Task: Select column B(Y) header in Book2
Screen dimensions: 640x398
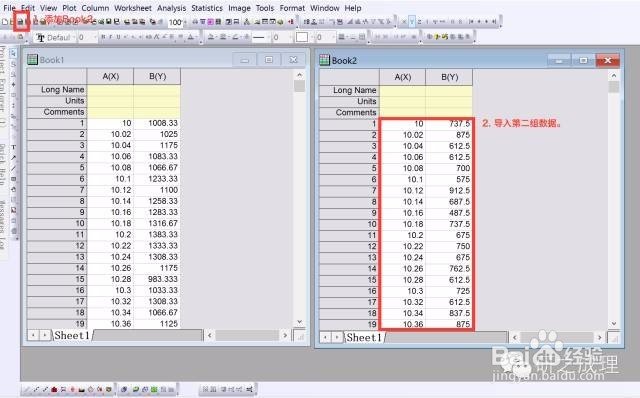Action: coord(449,77)
